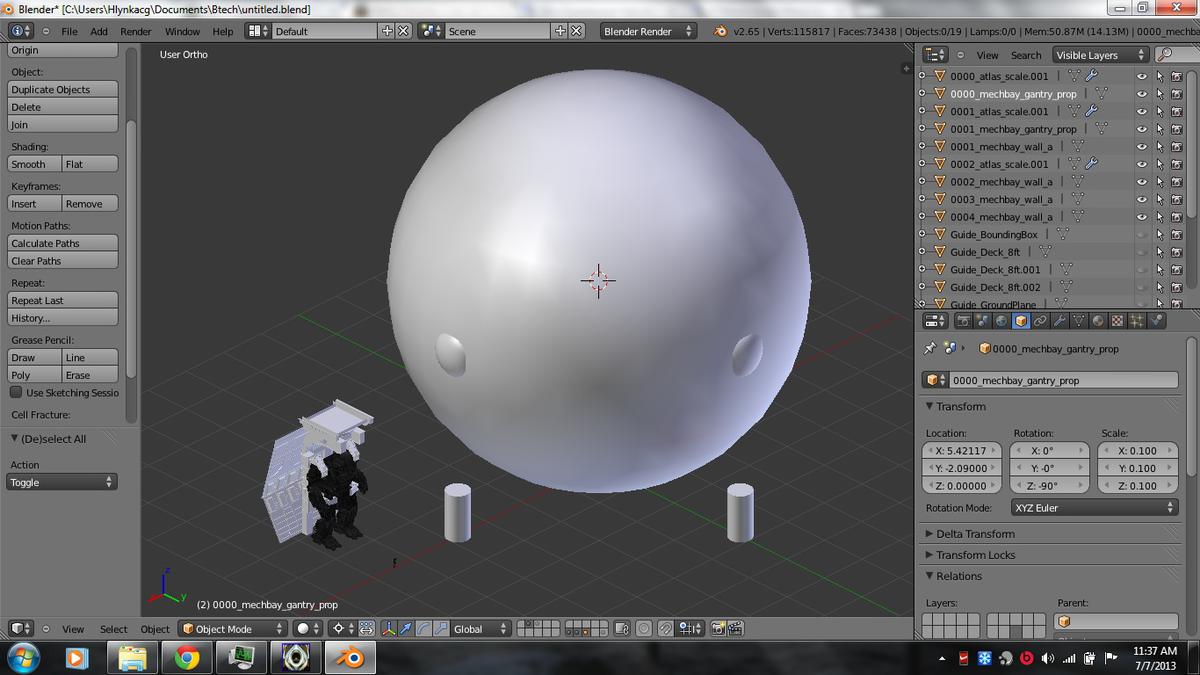Click the OpenGL render animation clapper icon

pos(736,629)
